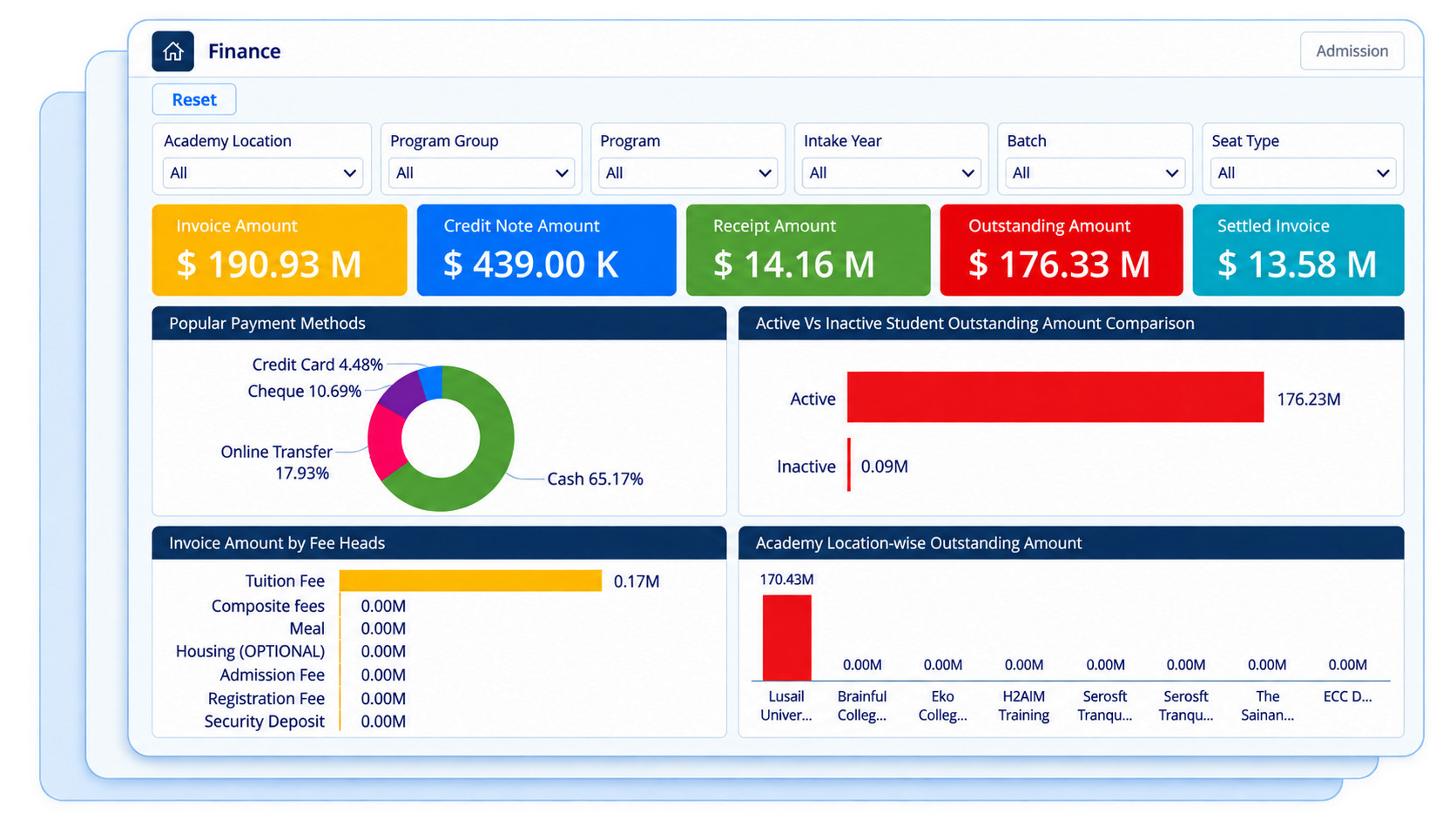Click the H2AIM Training axis label

pyautogui.click(x=1023, y=706)
